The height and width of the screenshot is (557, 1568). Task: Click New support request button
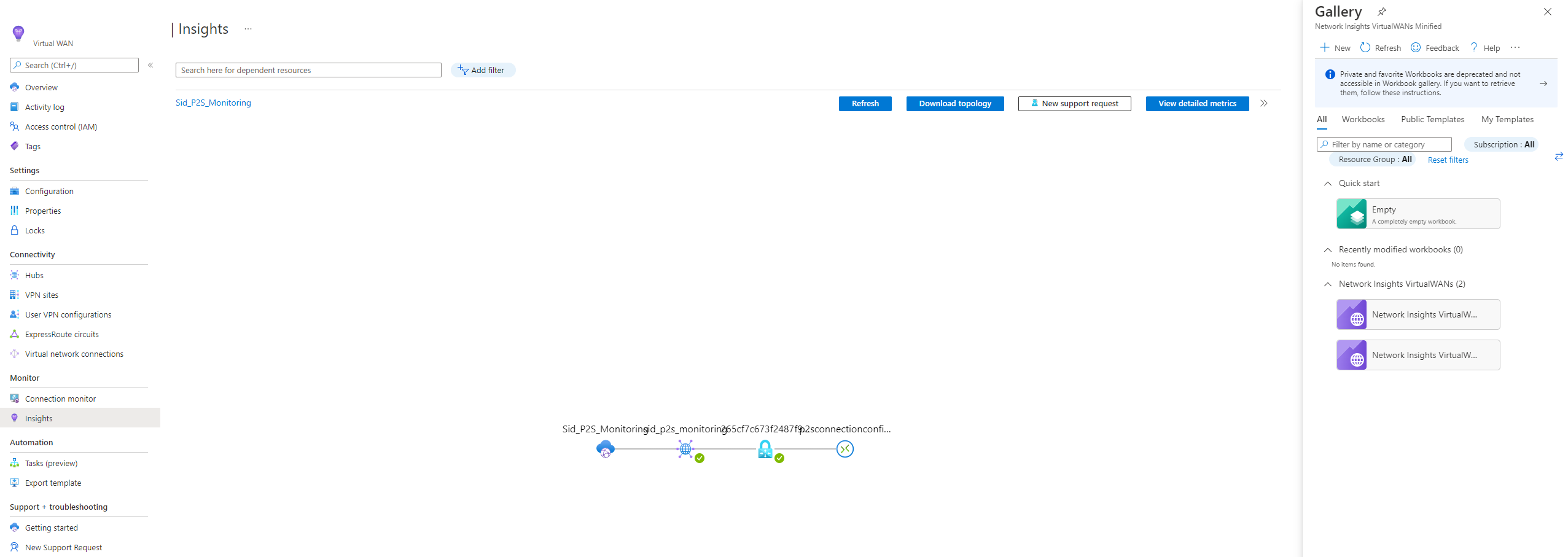[x=1074, y=104]
